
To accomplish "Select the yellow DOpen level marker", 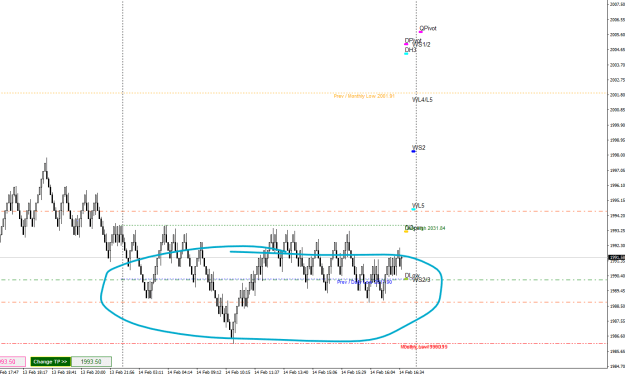I will click(406, 231).
